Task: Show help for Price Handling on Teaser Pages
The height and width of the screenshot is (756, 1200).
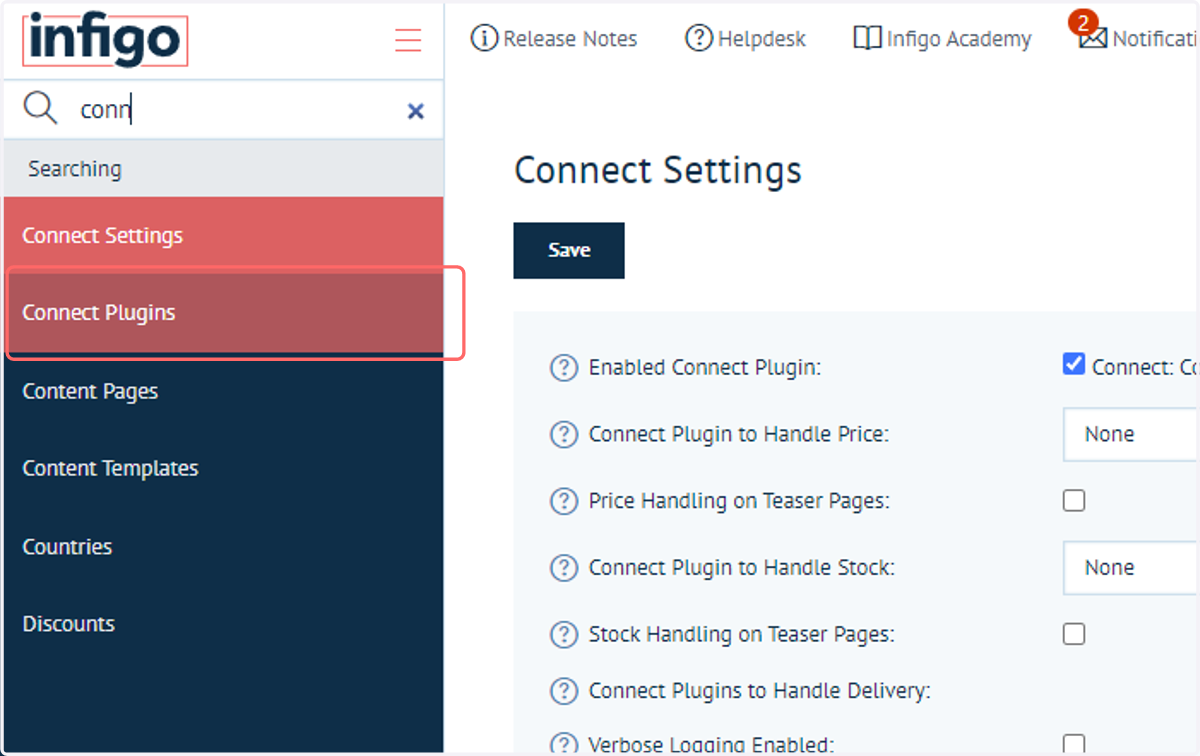Action: 564,501
